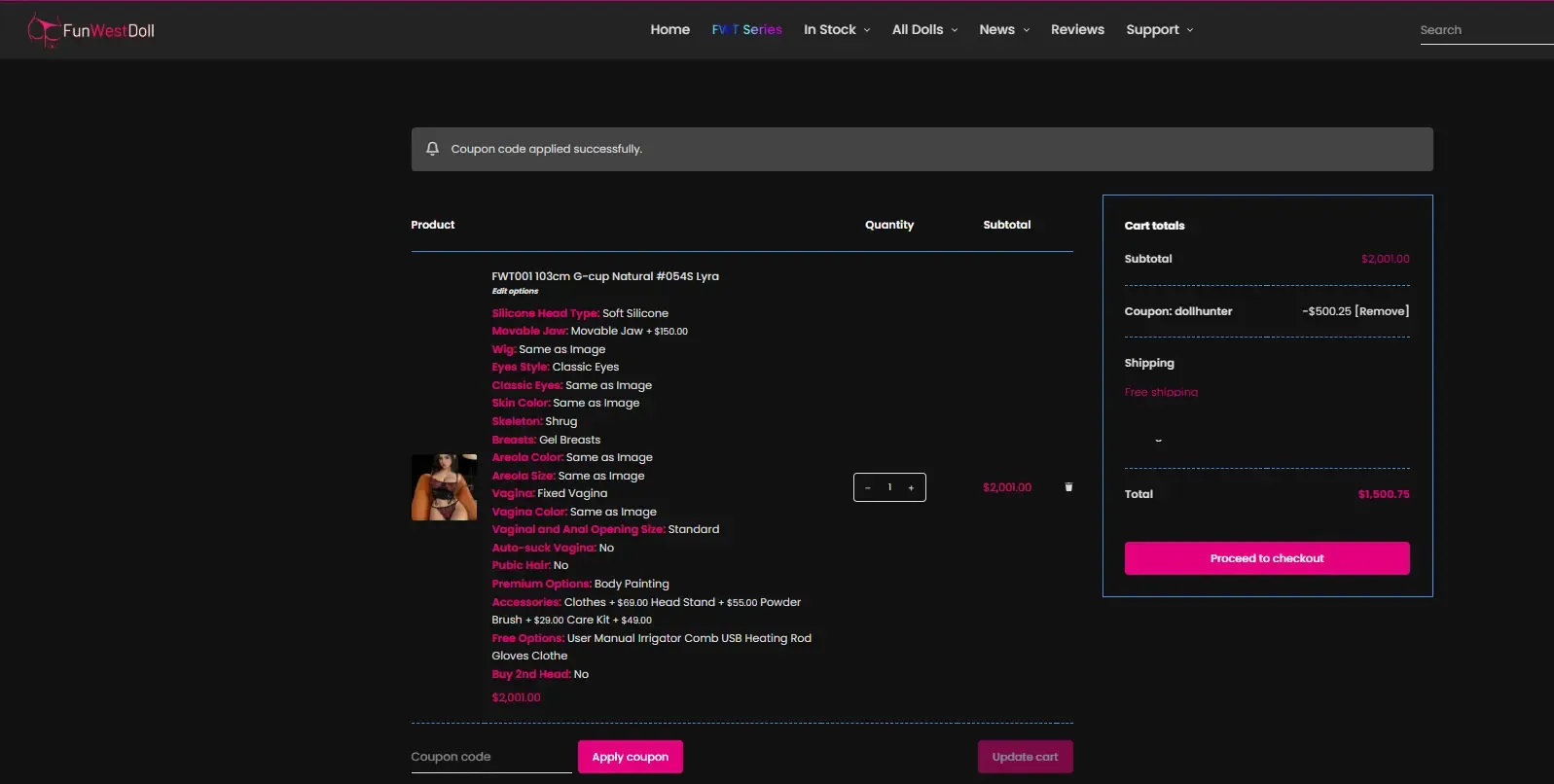1554x784 pixels.
Task: Increase quantity with the plus button
Action: 911,487
